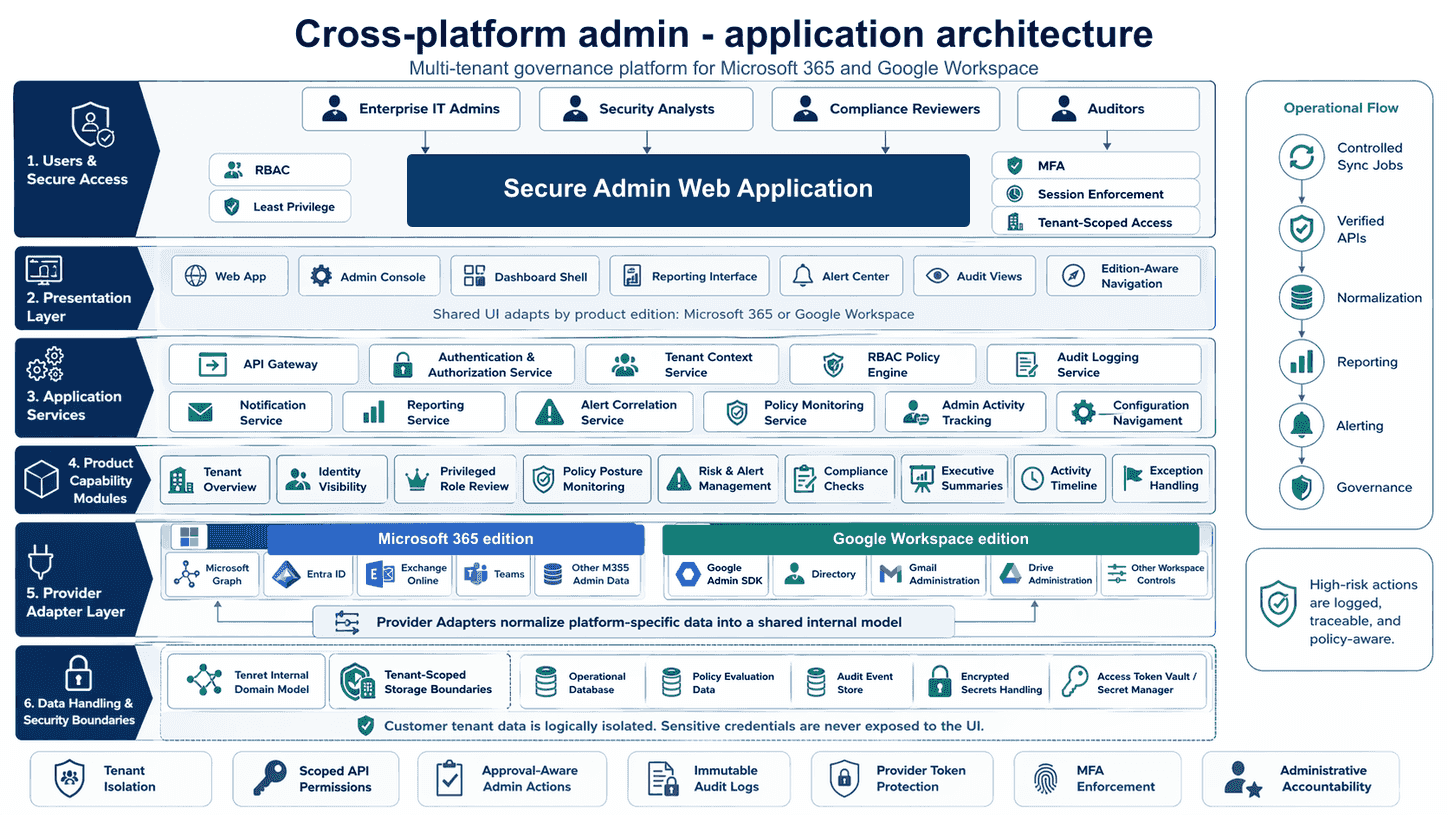
Task: Click the API Gateway arrow icon
Action: click(213, 364)
